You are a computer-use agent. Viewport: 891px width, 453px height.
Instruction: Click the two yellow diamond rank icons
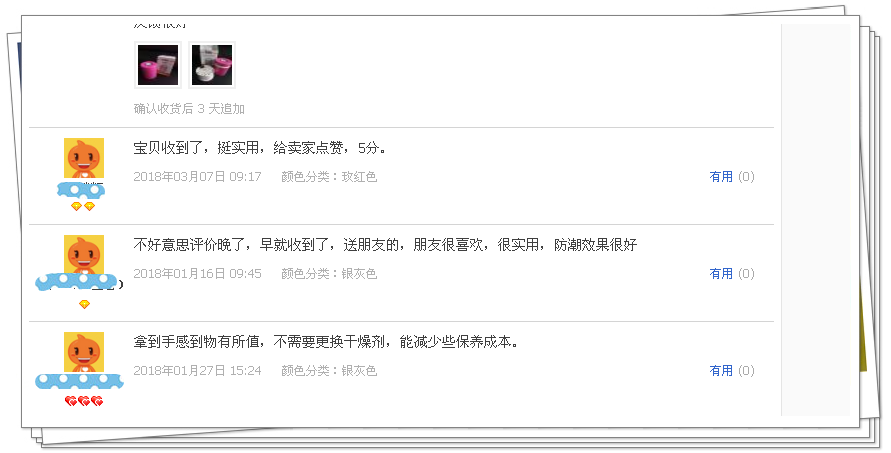point(83,206)
